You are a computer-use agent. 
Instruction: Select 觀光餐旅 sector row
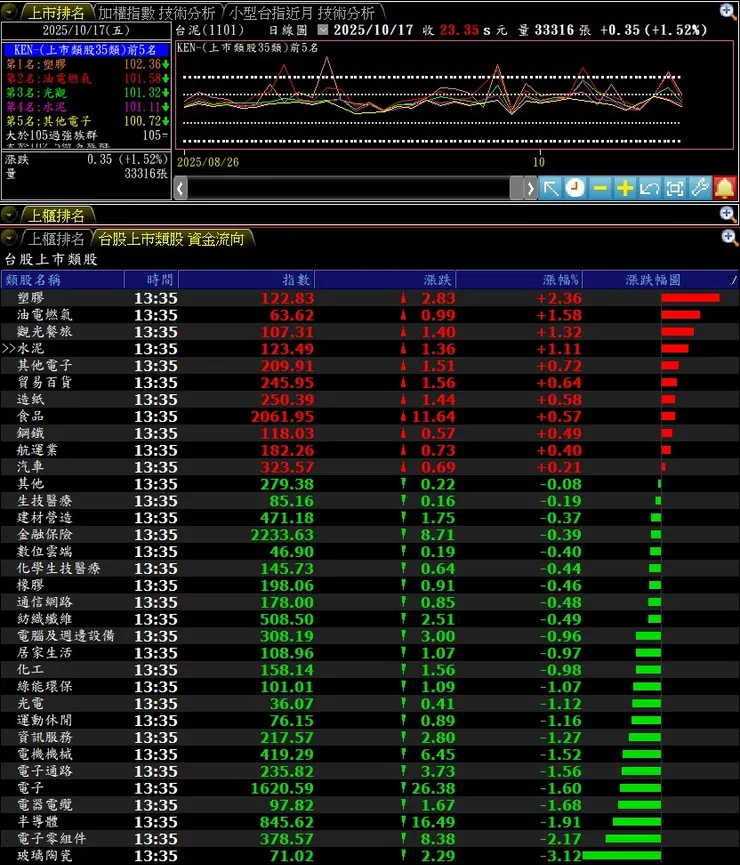[370, 332]
